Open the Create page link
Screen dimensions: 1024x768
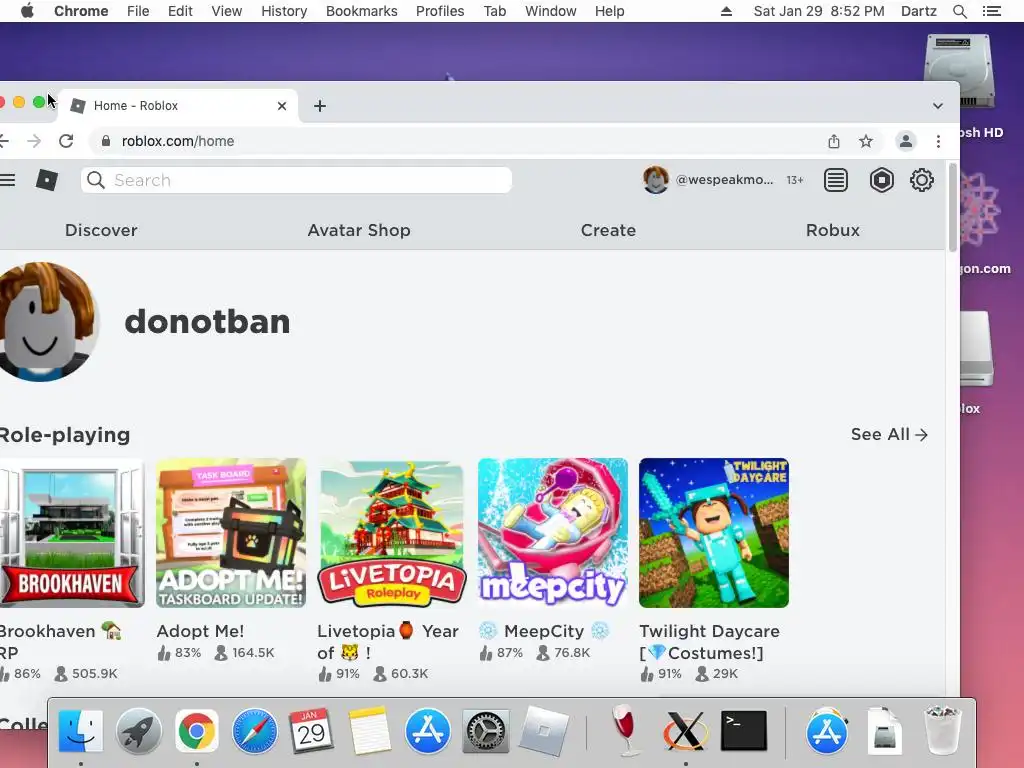coord(608,231)
